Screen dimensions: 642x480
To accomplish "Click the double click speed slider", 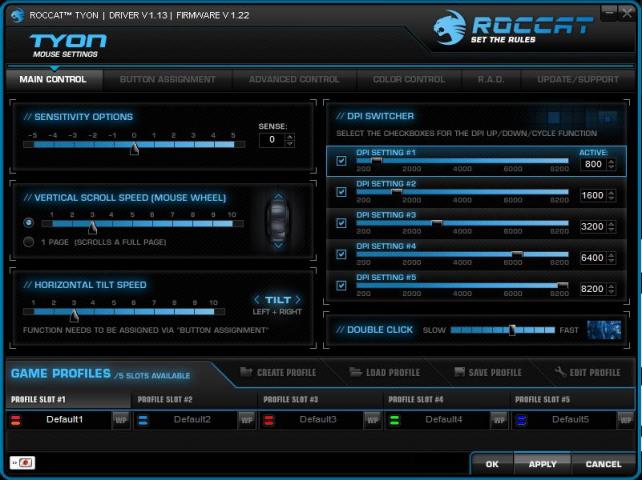I will click(503, 330).
